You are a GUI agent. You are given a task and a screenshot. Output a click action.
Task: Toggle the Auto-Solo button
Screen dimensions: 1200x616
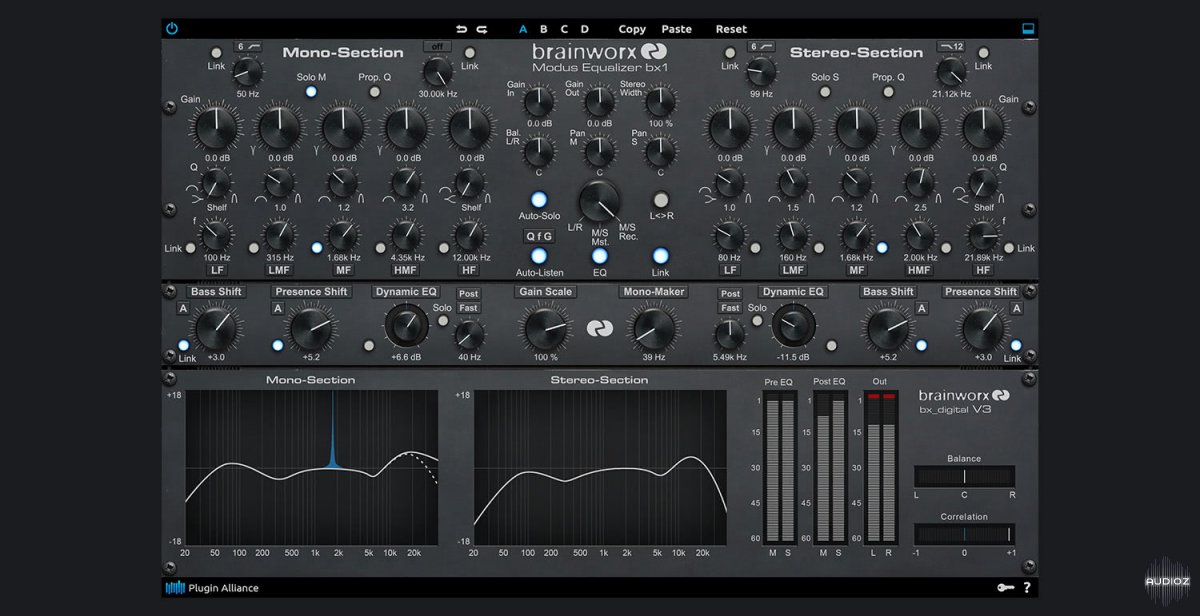(x=539, y=199)
